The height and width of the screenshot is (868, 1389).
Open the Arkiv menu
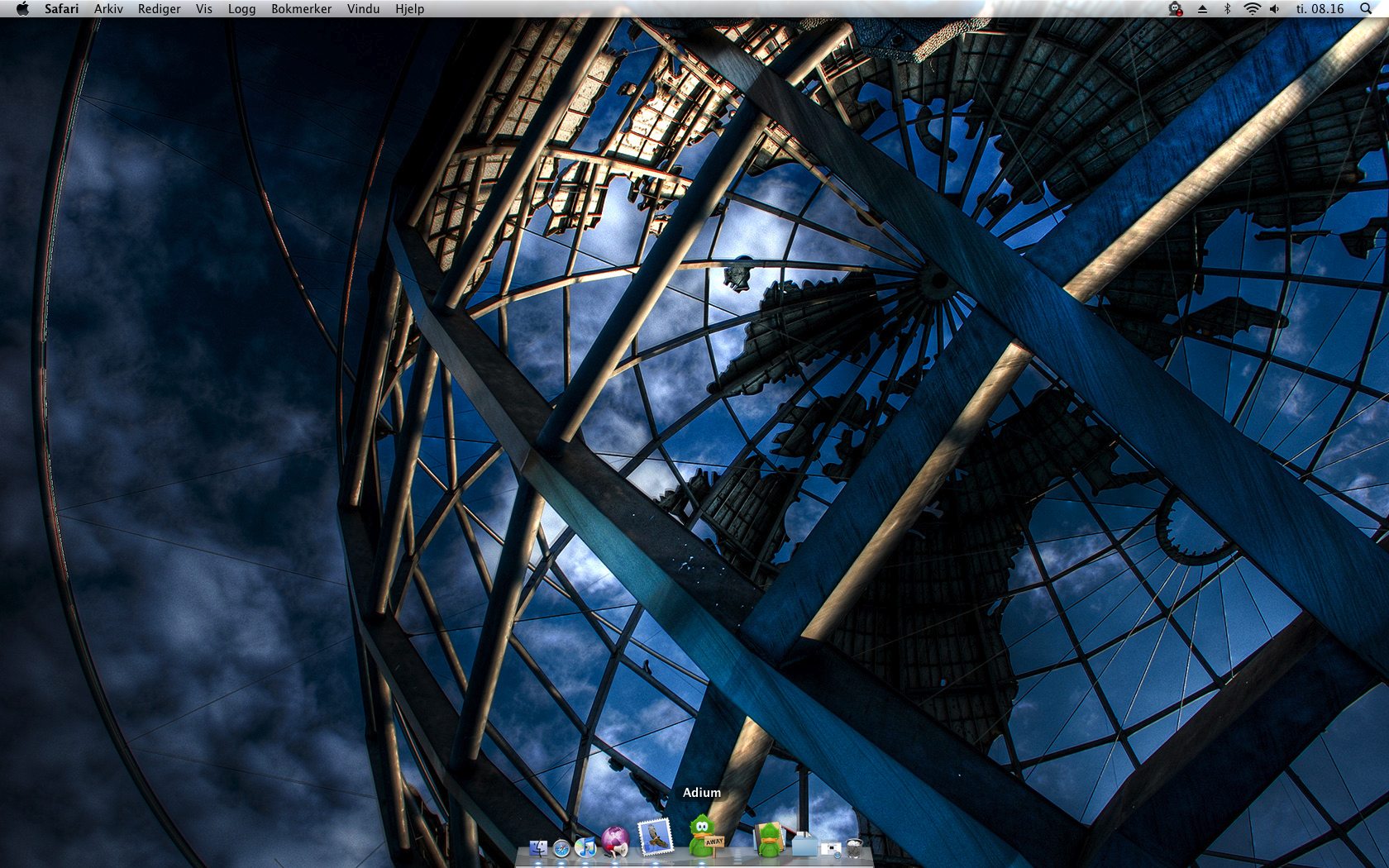click(x=108, y=9)
